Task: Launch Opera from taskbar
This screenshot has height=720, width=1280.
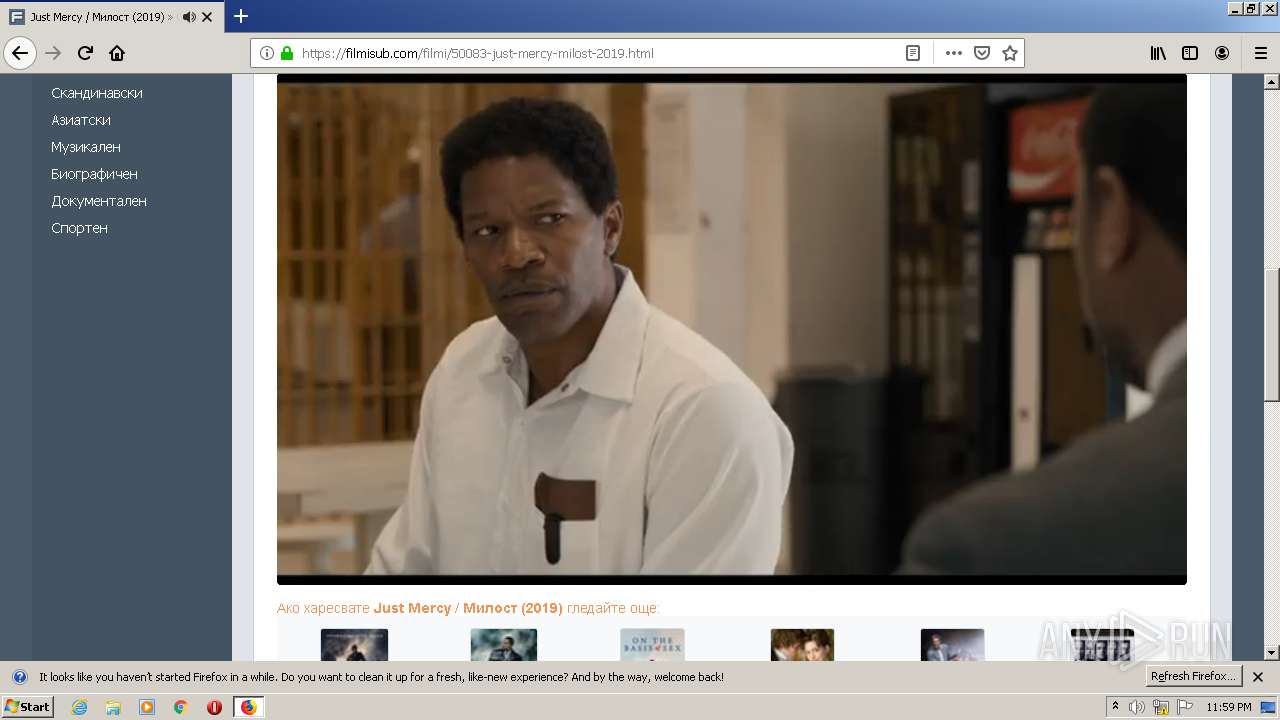Action: 214,707
